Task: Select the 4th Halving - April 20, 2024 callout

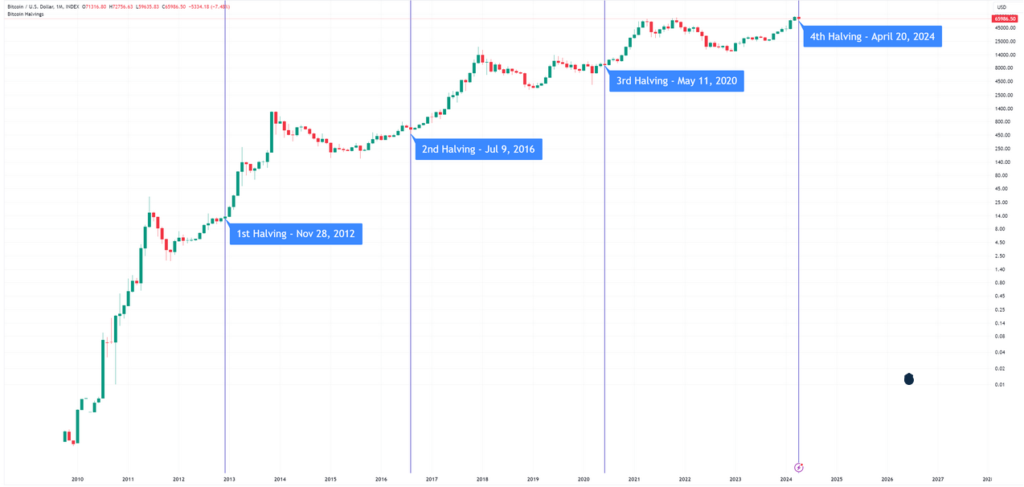Action: (x=872, y=35)
